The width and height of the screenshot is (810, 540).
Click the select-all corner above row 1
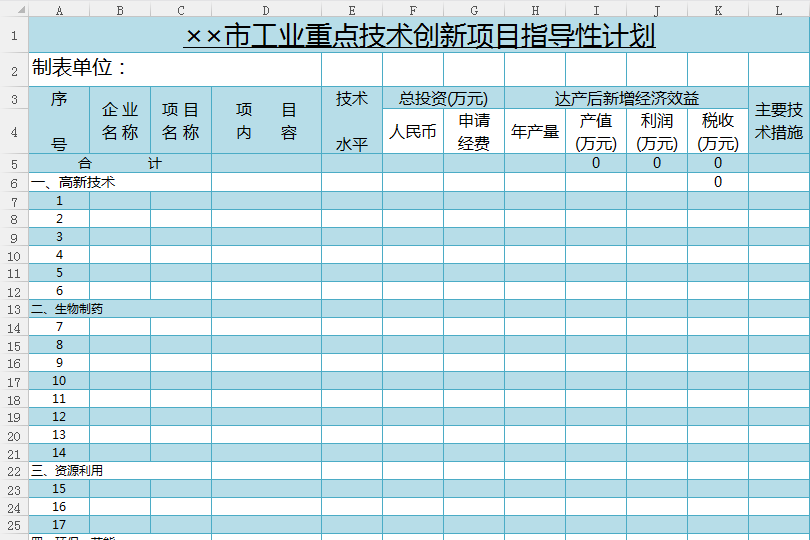tap(14, 10)
